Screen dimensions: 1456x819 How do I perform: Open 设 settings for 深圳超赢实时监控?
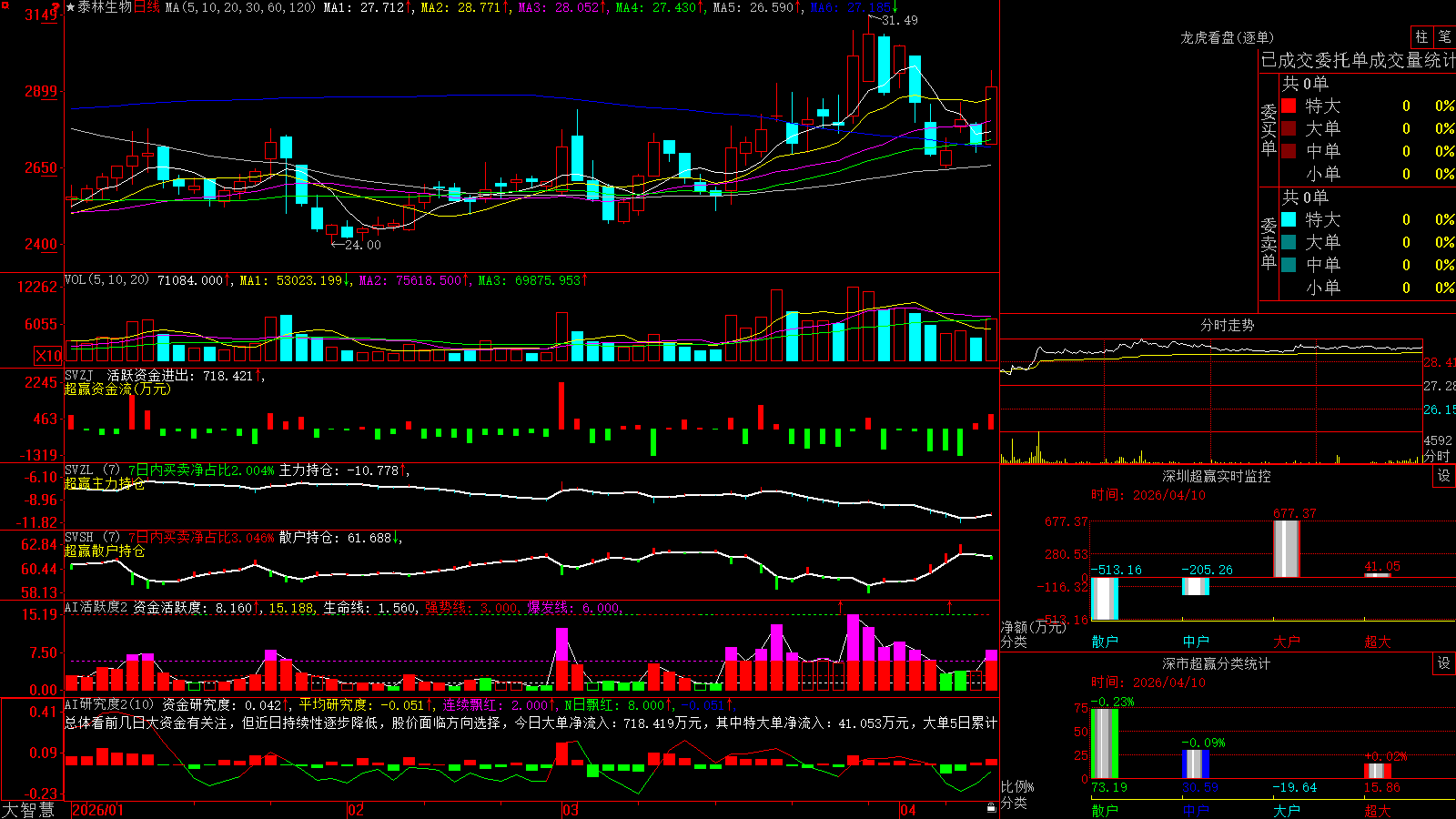pyautogui.click(x=1444, y=476)
